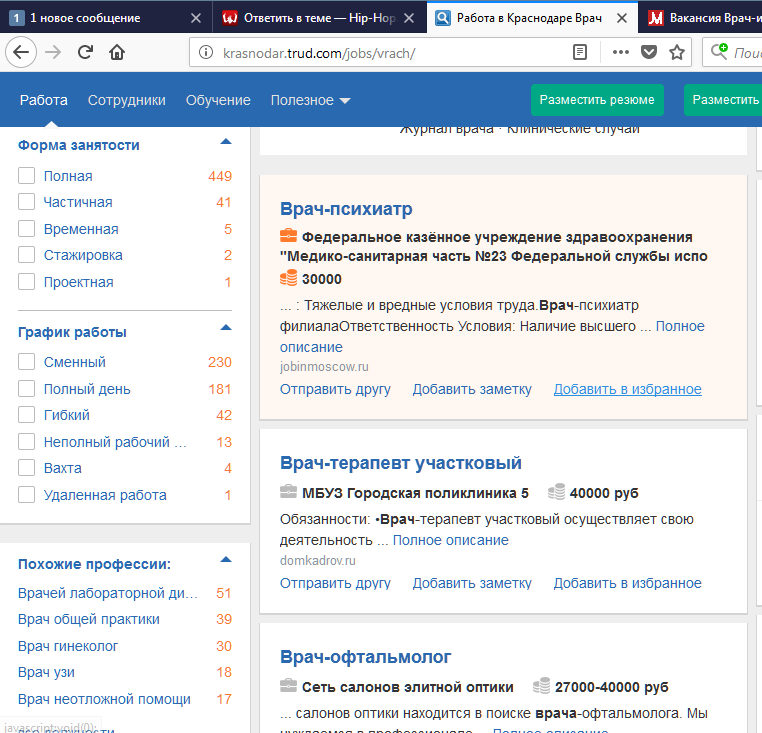The image size is (762, 733).
Task: Close the 'Ответить в теме' tab
Action: tap(409, 18)
